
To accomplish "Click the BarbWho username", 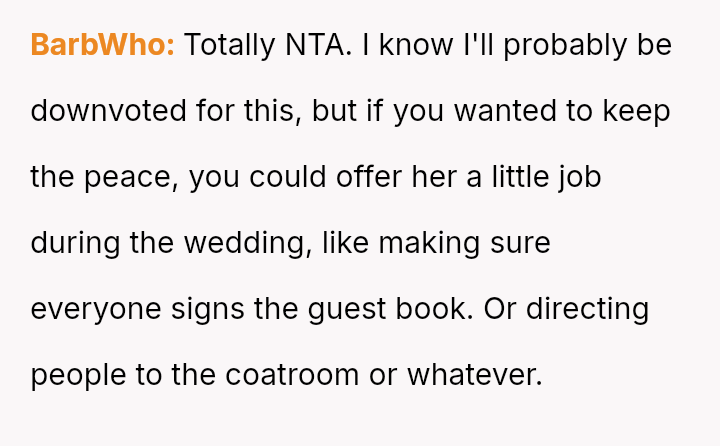I will coord(102,45).
